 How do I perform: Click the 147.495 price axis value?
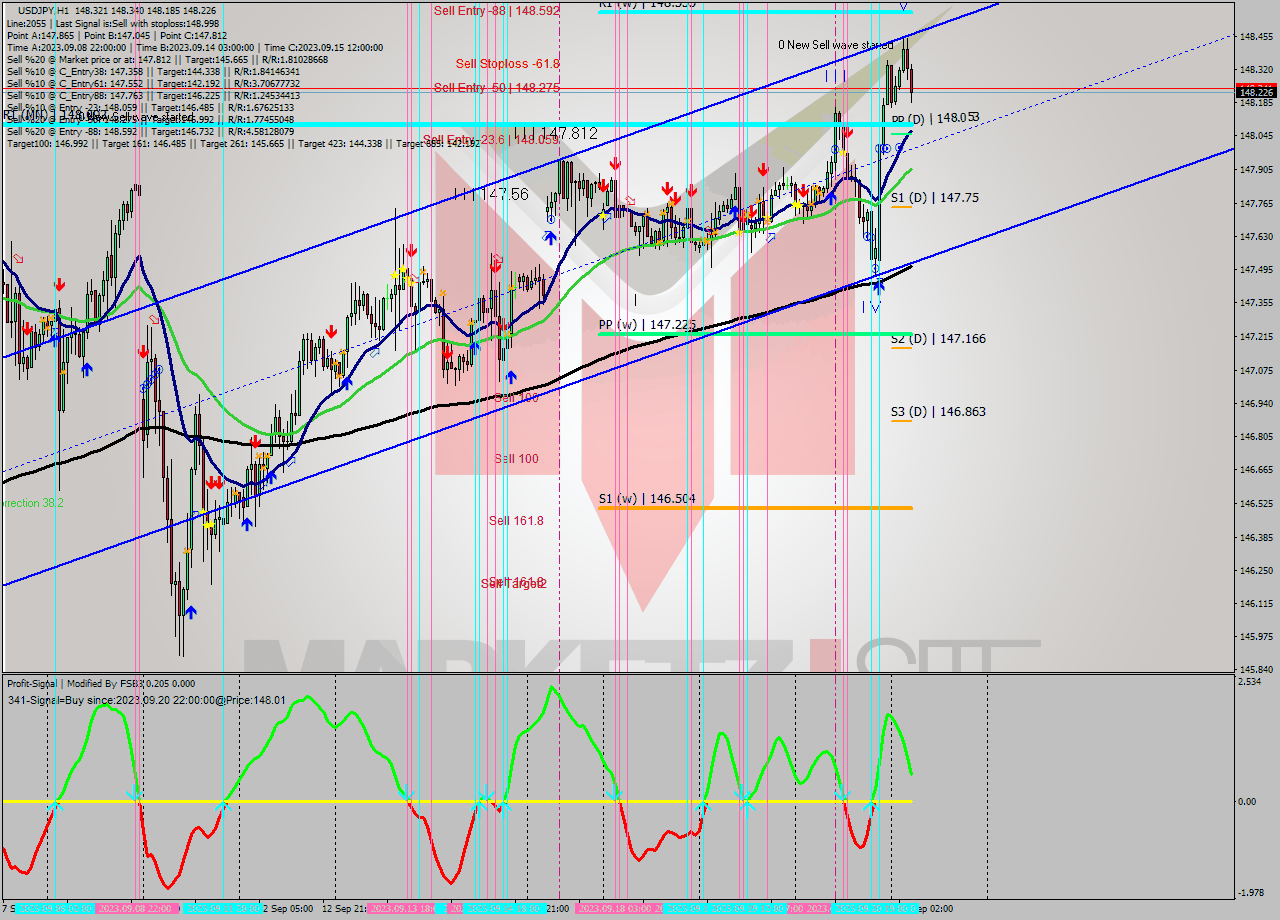[1256, 269]
